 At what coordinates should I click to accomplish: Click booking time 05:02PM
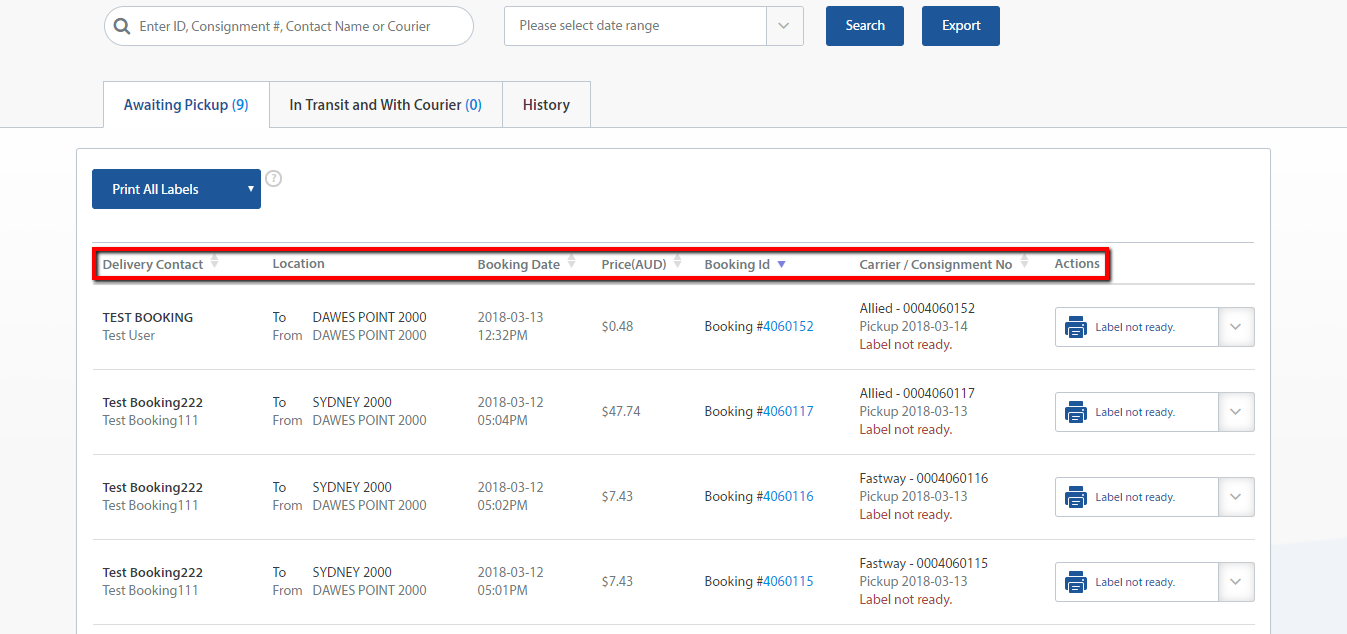coord(503,506)
